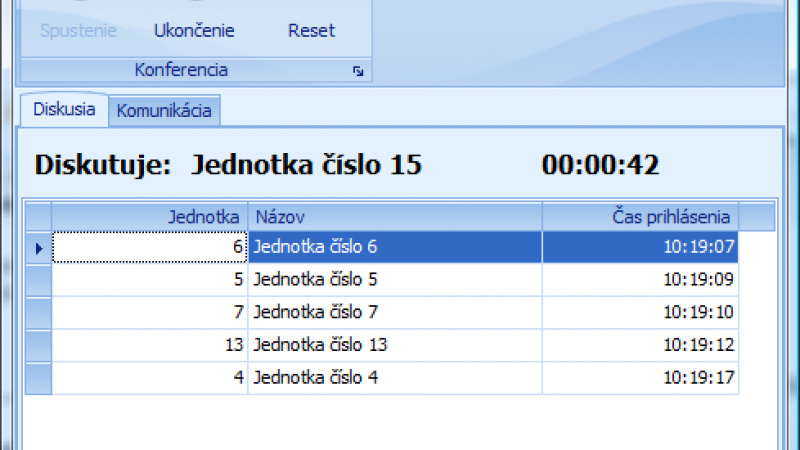Click the current-row arrow indicator
The image size is (800, 450).
tap(38, 248)
